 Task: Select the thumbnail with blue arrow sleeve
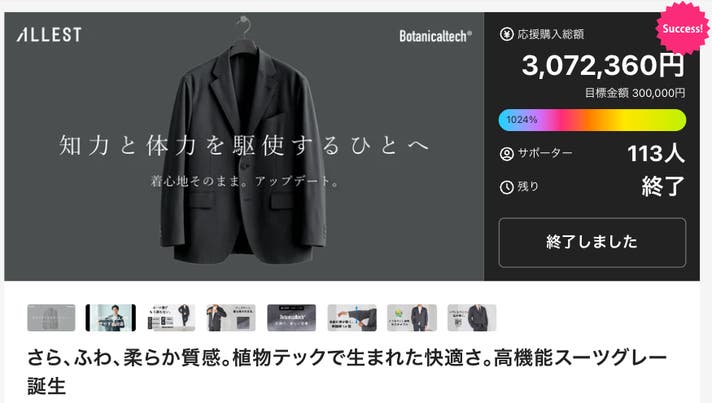click(352, 318)
